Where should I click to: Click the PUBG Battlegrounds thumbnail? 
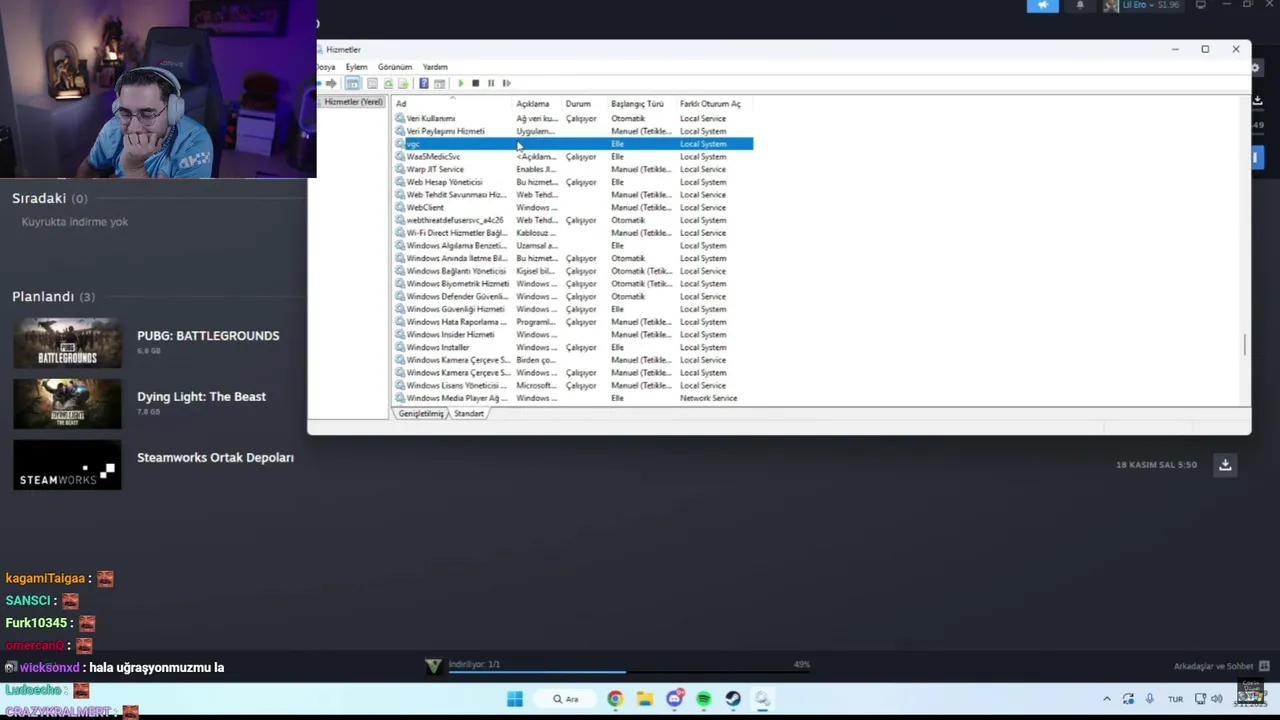pos(67,343)
